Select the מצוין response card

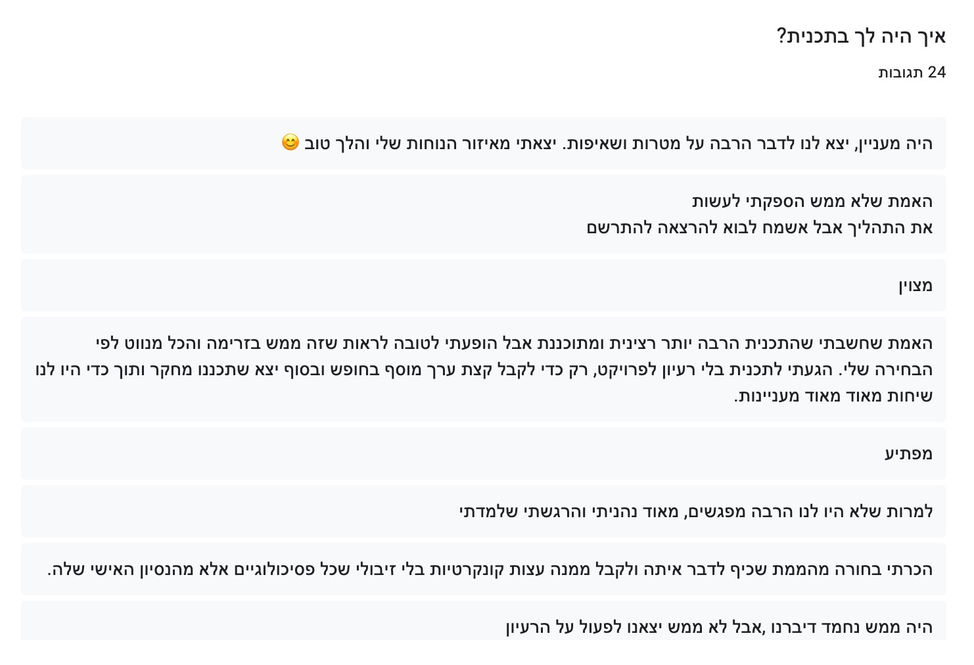pyautogui.click(x=483, y=286)
